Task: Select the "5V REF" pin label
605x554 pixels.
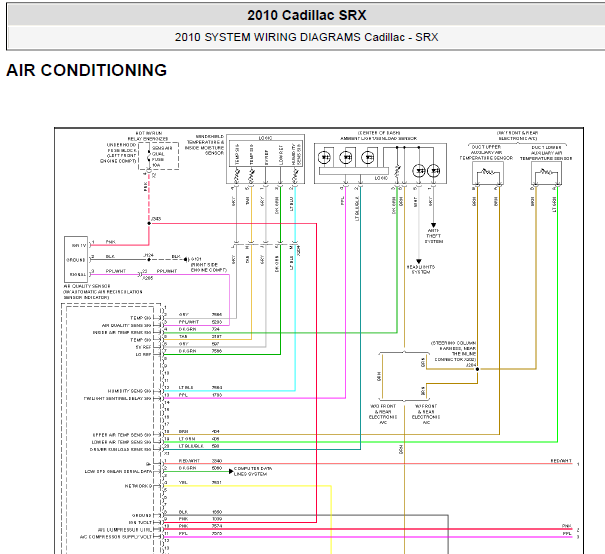Action: tap(144, 347)
